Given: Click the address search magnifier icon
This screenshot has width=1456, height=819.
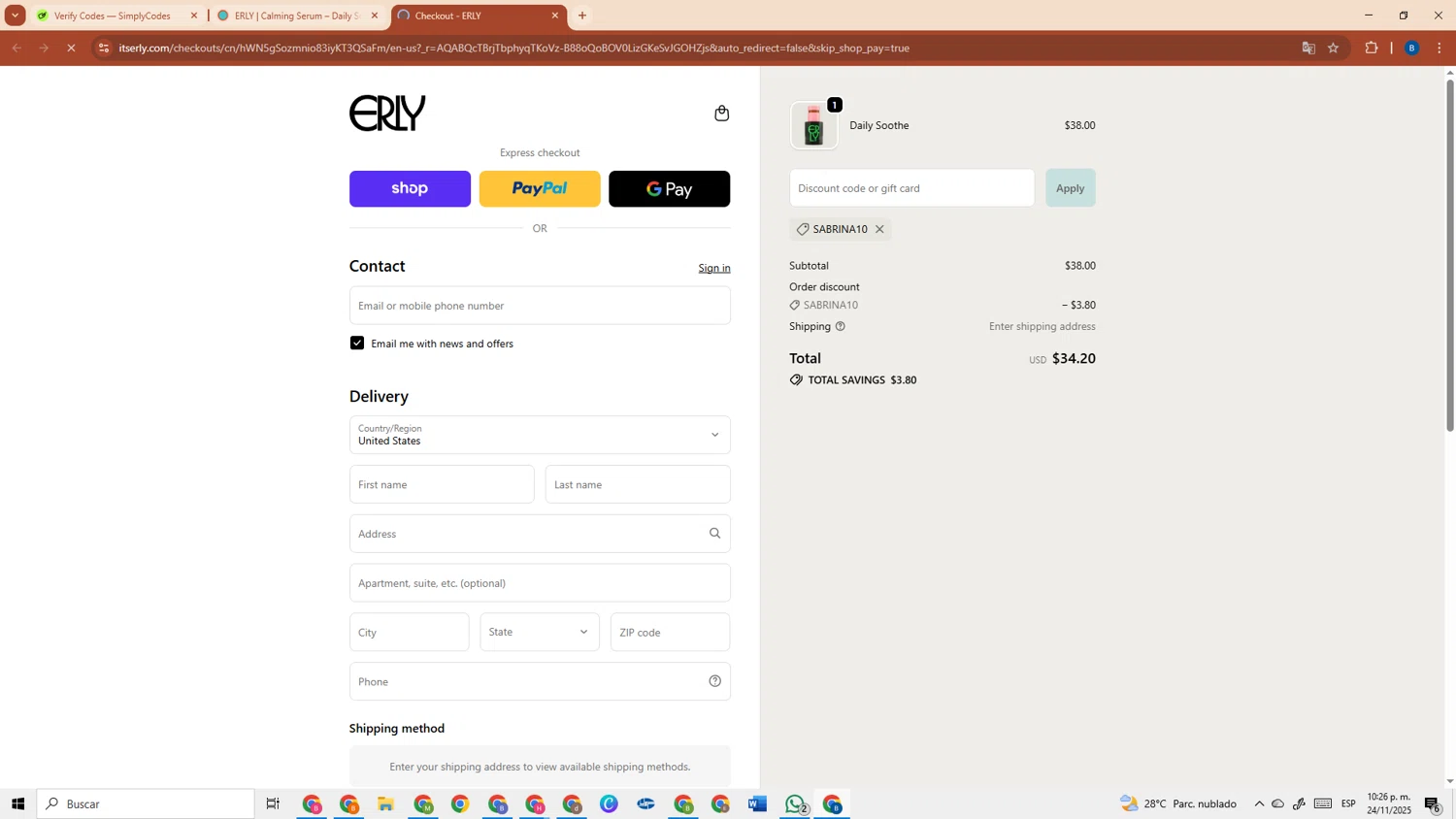Looking at the screenshot, I should [714, 533].
